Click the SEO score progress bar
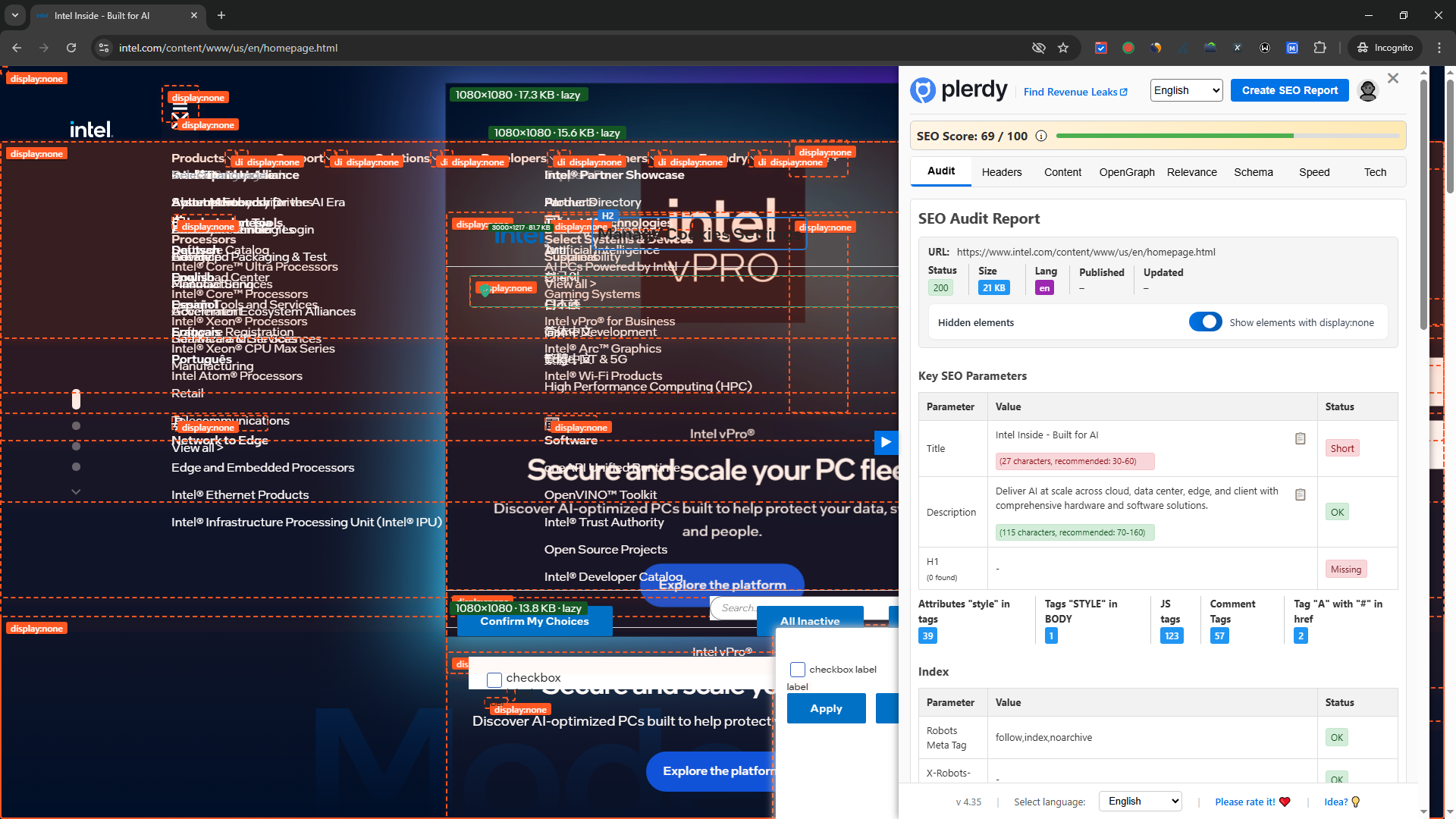Screen dimensions: 1456x819 (1227, 136)
